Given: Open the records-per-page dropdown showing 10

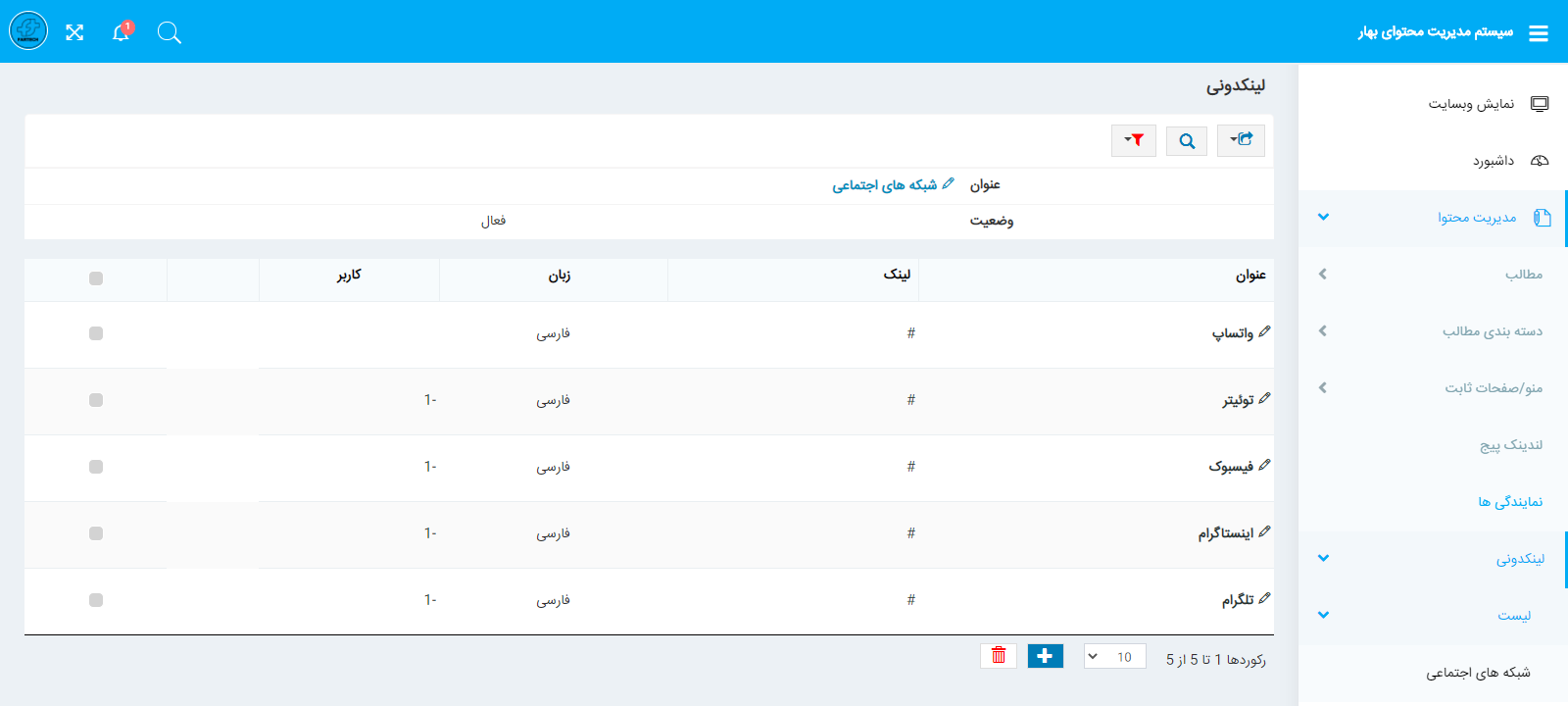Looking at the screenshot, I should coord(1114,657).
